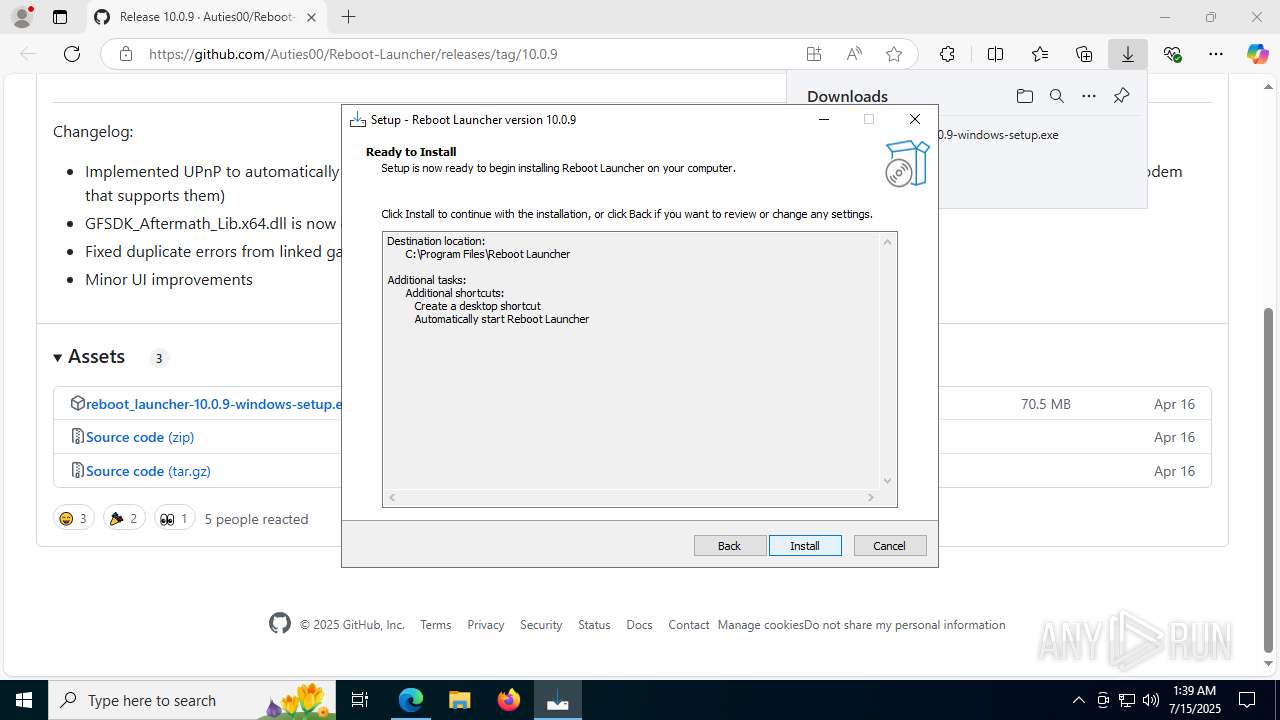Open the Edge profile icon
The image size is (1280, 720).
click(x=22, y=17)
